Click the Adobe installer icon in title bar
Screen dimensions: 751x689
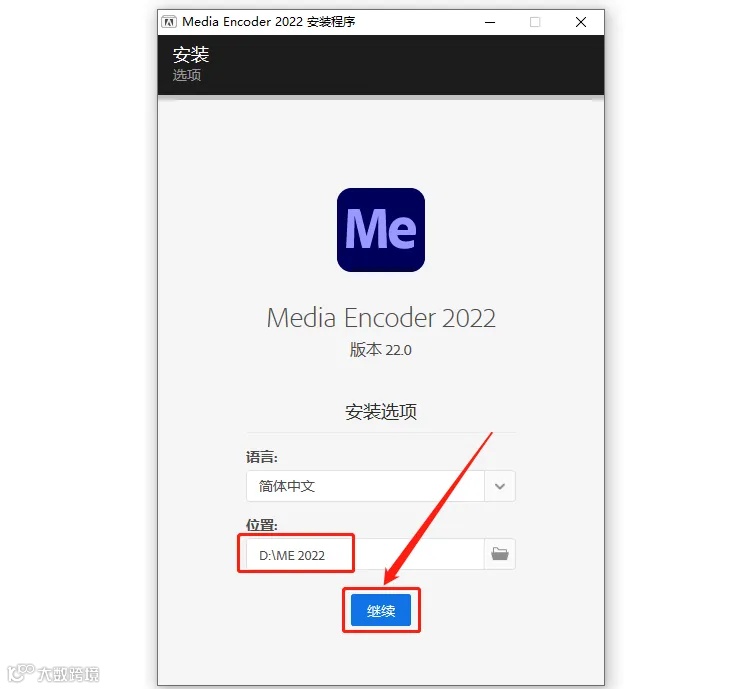point(169,22)
